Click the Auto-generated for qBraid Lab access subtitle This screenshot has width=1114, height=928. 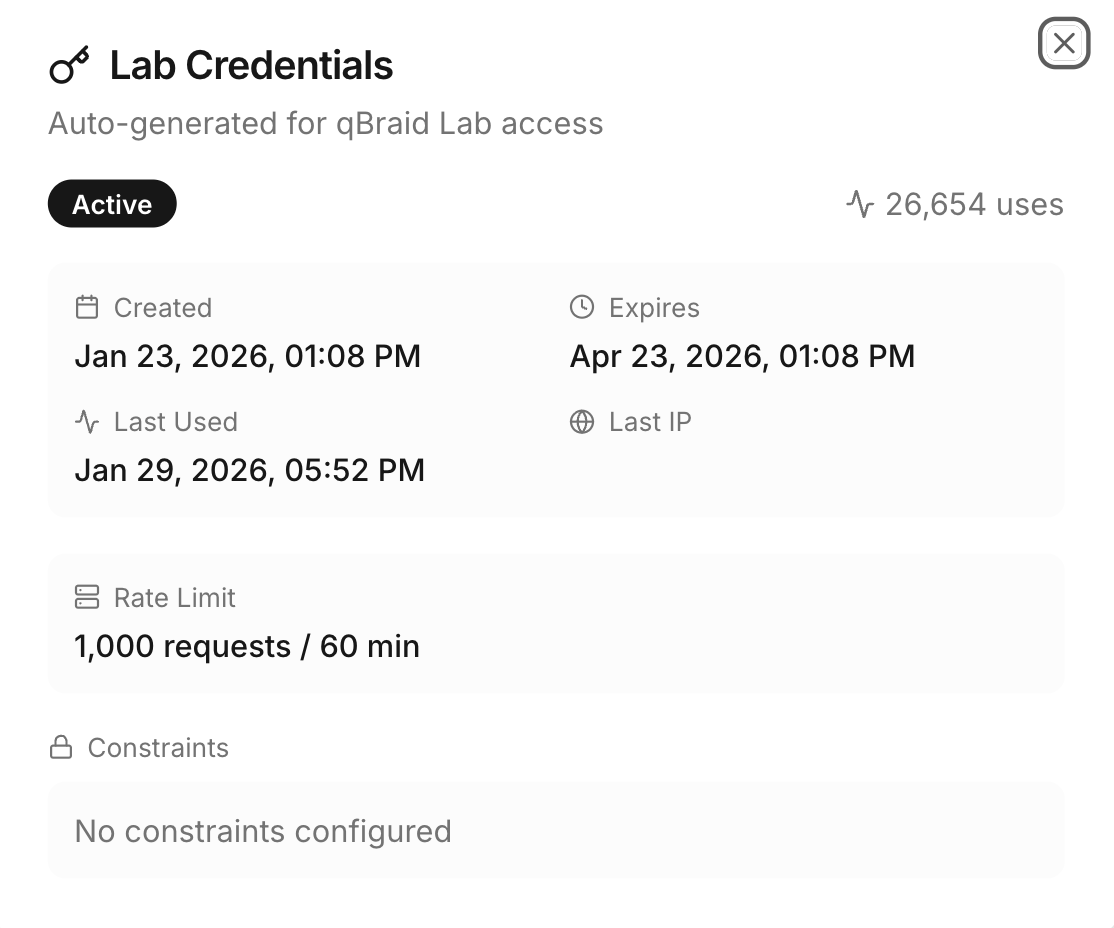click(x=326, y=124)
